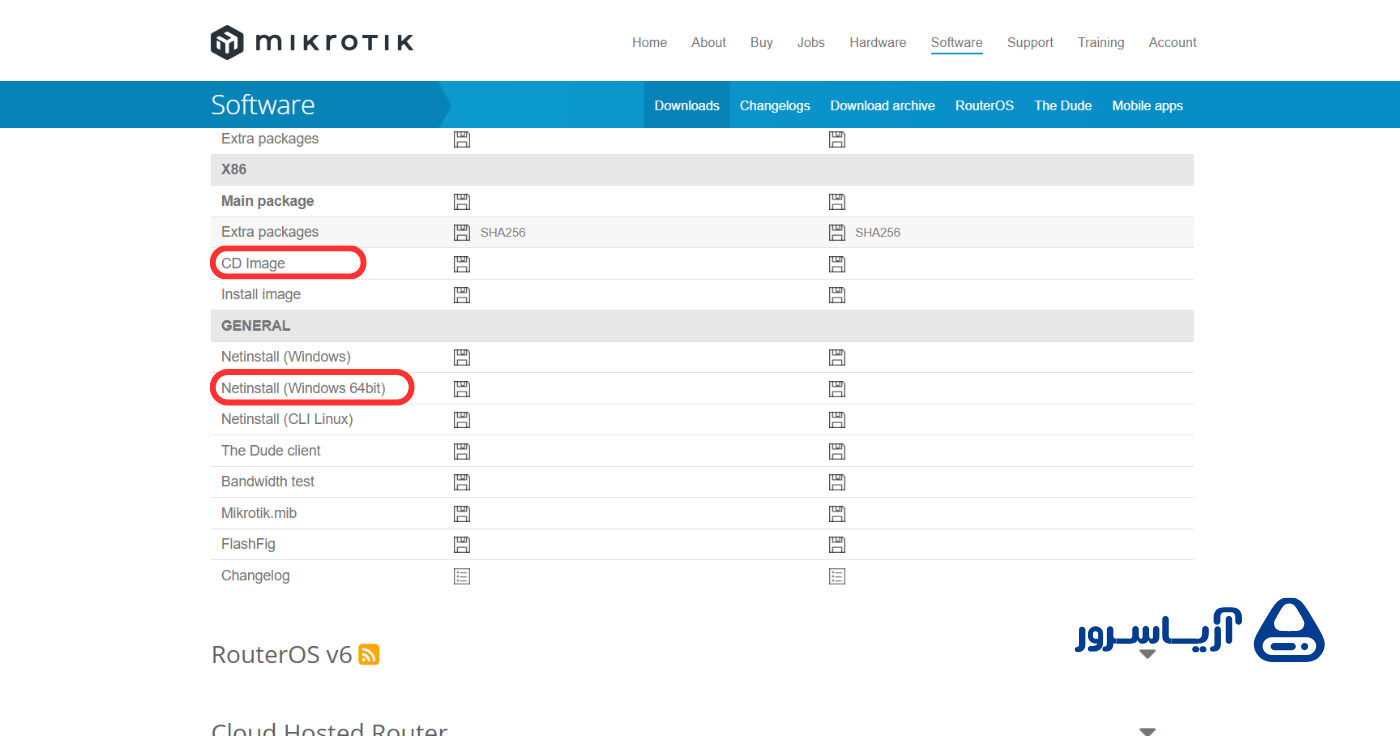
Task: Download The Dude client from right column
Action: [x=837, y=451]
